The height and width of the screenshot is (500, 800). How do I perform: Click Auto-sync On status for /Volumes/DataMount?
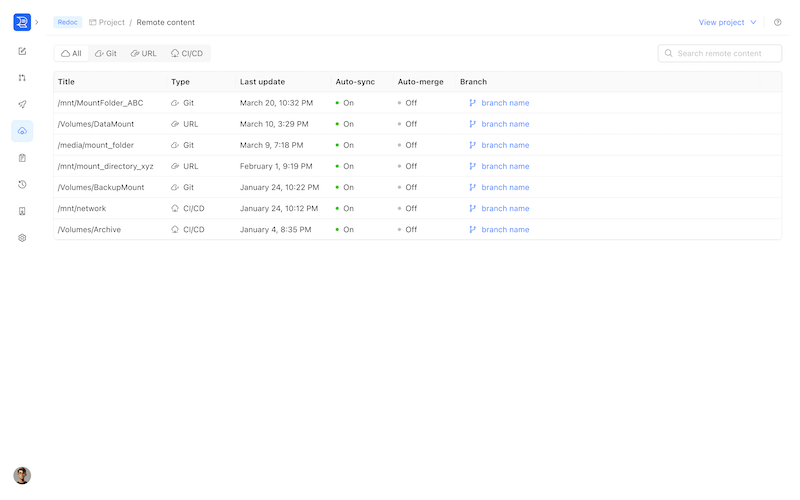click(x=345, y=124)
